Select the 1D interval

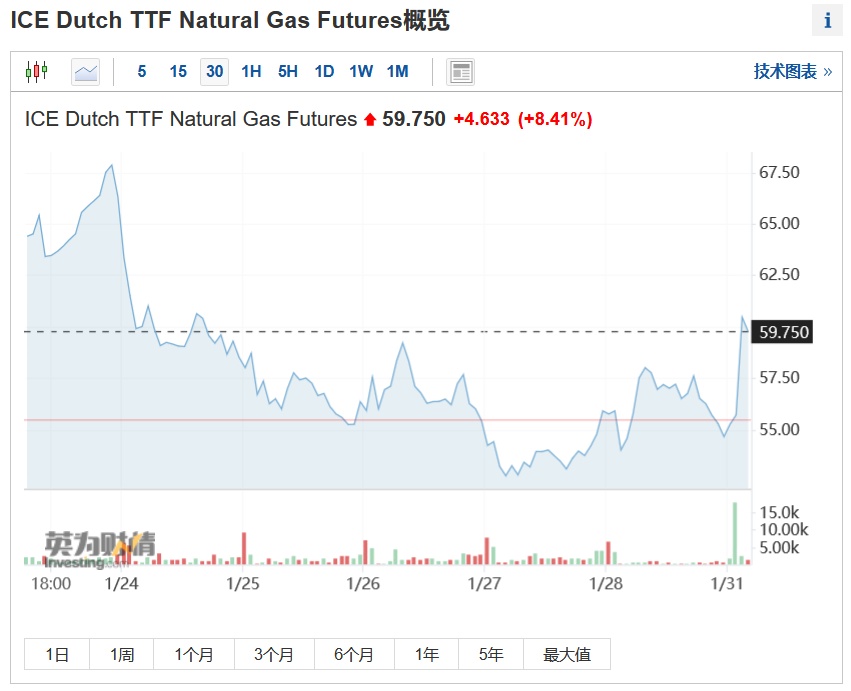(x=324, y=71)
